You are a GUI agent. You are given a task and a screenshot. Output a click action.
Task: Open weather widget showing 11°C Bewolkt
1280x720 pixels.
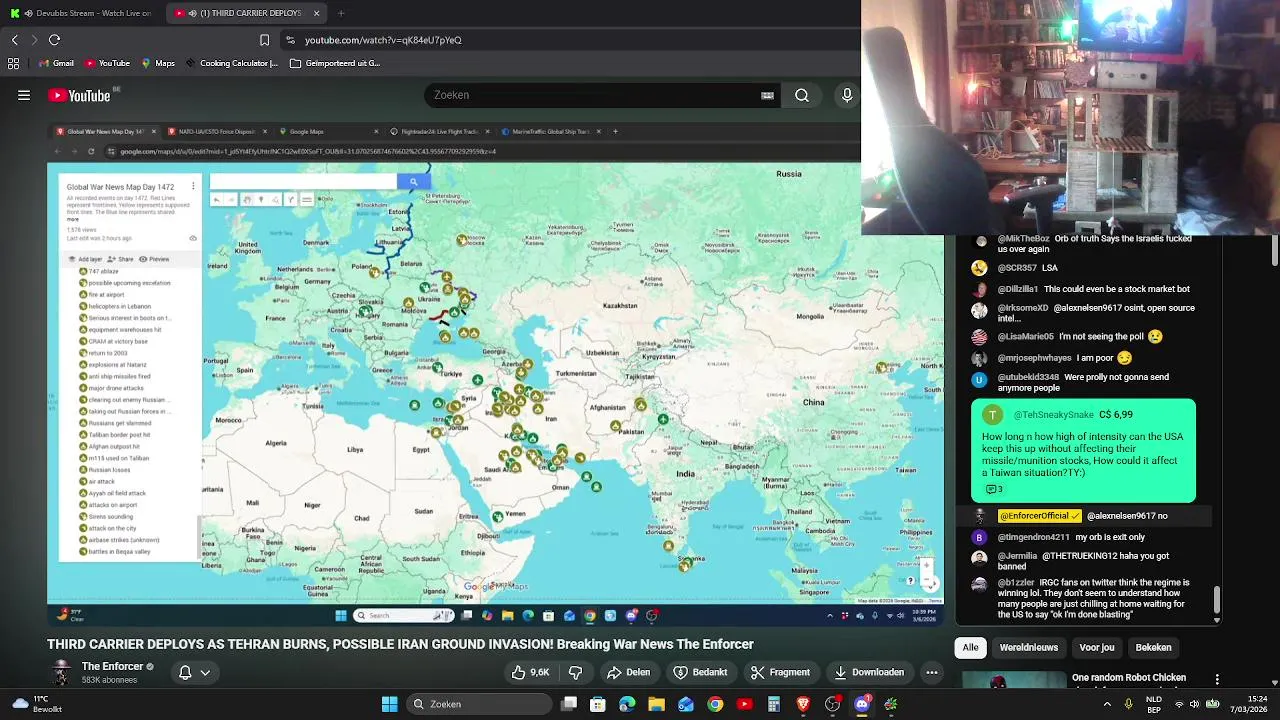click(36, 704)
